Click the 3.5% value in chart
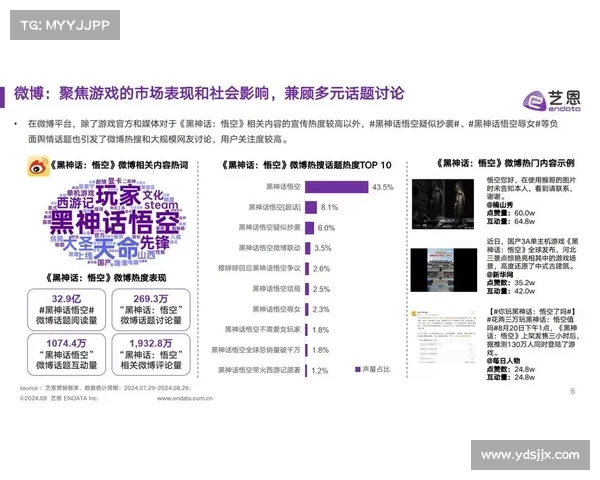The height and width of the screenshot is (480, 600). (x=323, y=248)
